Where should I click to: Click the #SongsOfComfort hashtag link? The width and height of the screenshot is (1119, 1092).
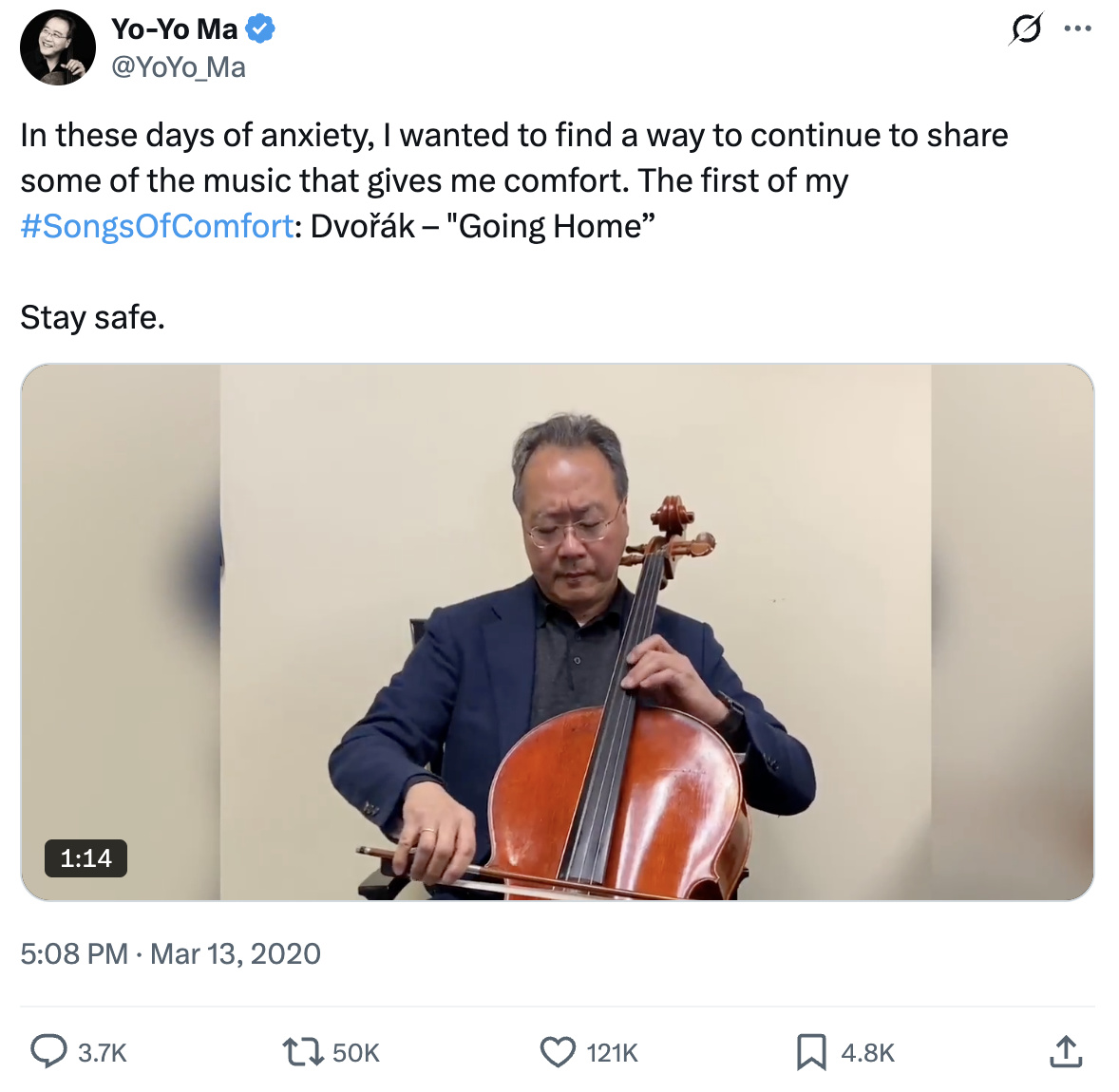tap(157, 226)
